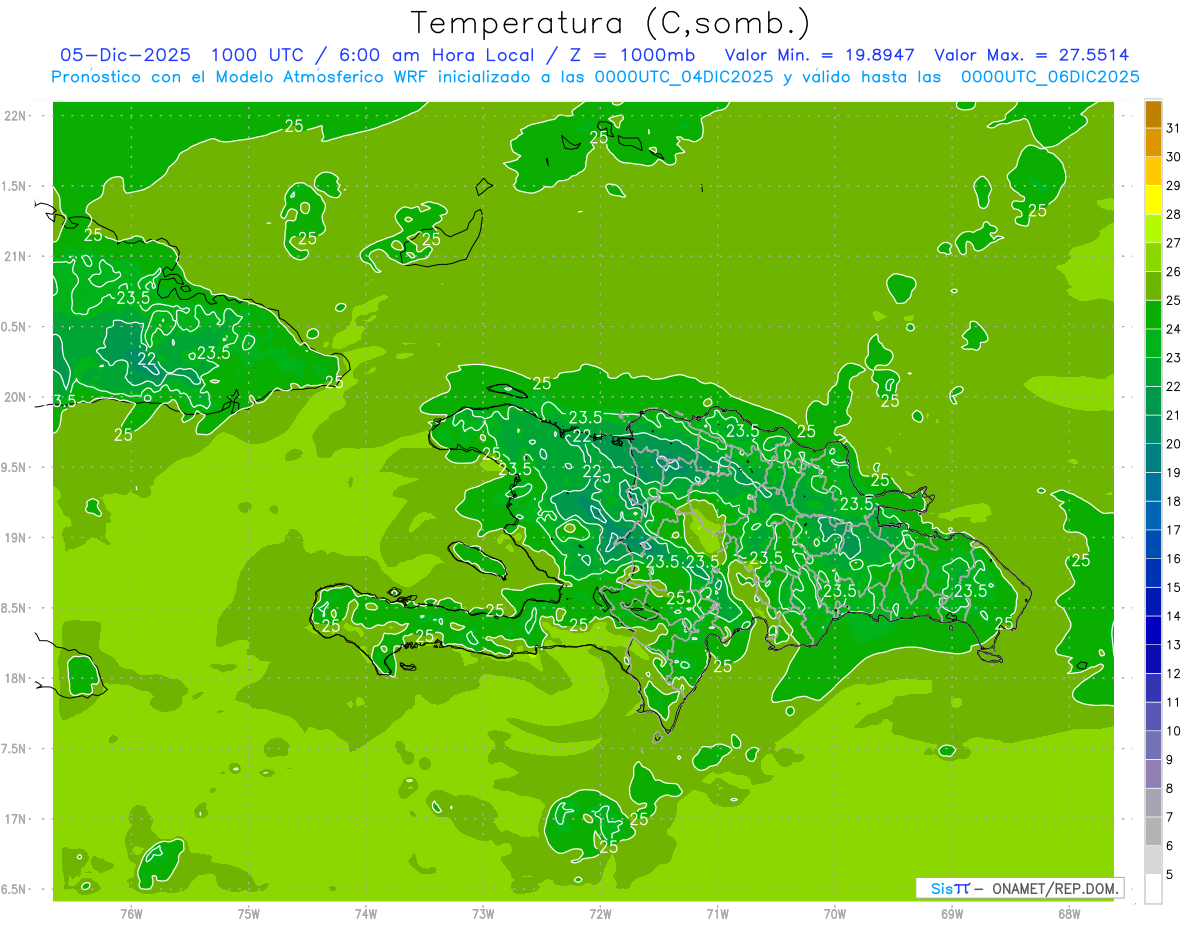Select the init time '0000UTC_04DIC2025'
Screen dimensions: 1200x927
[684, 77]
